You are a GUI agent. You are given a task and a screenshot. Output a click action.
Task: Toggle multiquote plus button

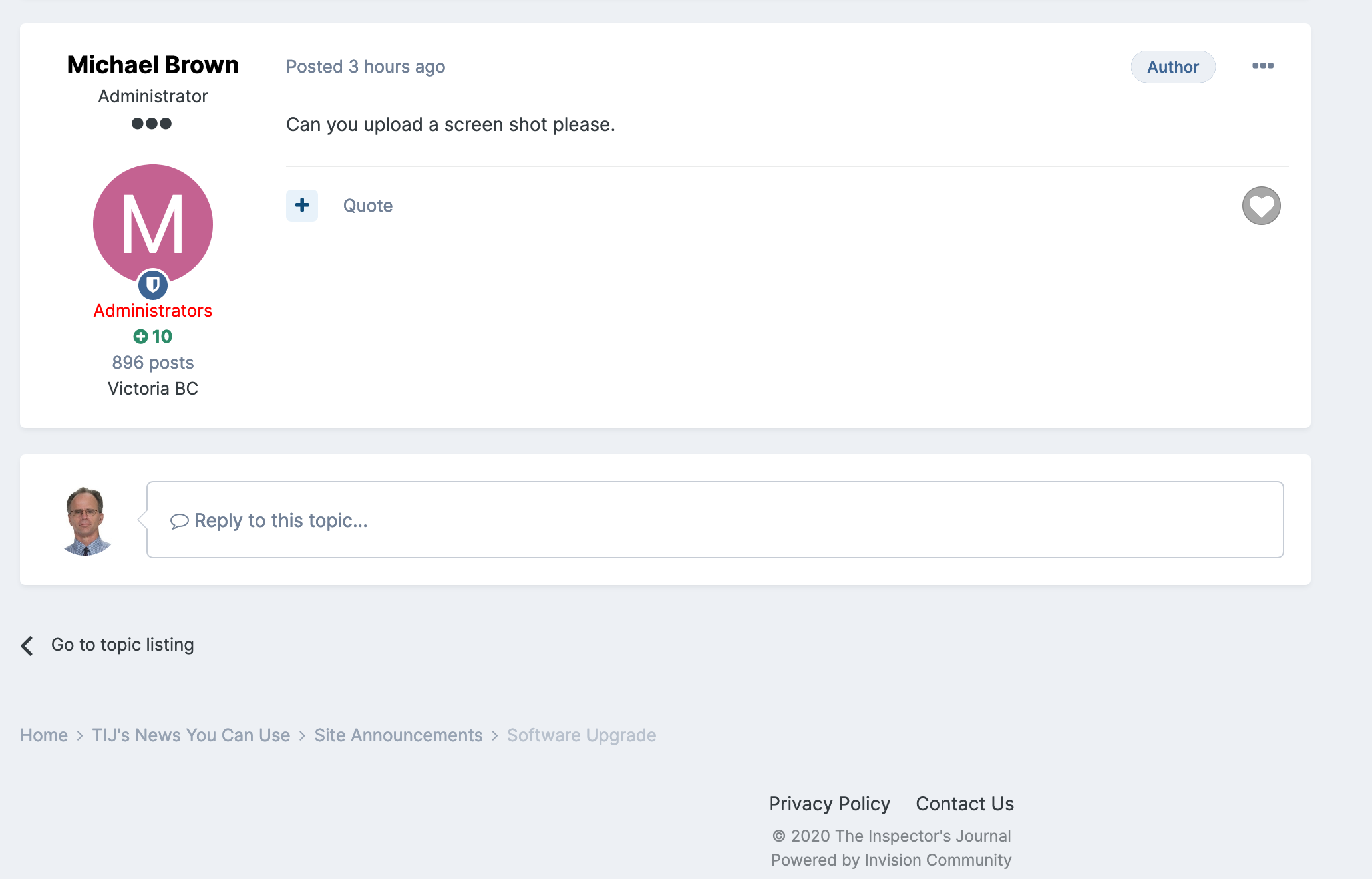pos(302,206)
